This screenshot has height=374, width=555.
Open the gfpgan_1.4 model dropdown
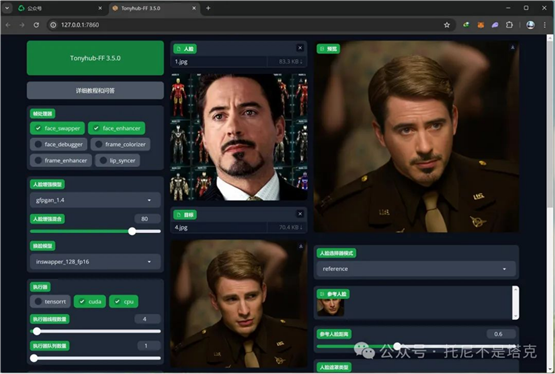[x=95, y=200]
